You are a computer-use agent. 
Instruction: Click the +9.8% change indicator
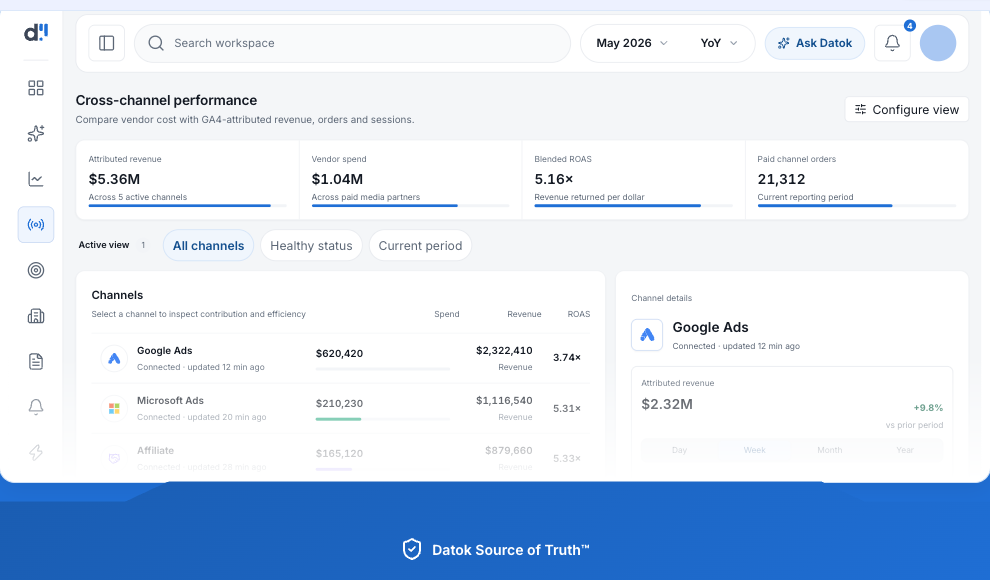pos(928,408)
